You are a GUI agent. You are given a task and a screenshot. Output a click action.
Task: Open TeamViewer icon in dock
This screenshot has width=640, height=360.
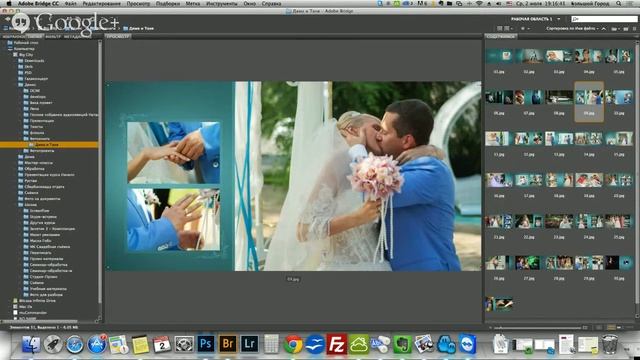tap(467, 344)
